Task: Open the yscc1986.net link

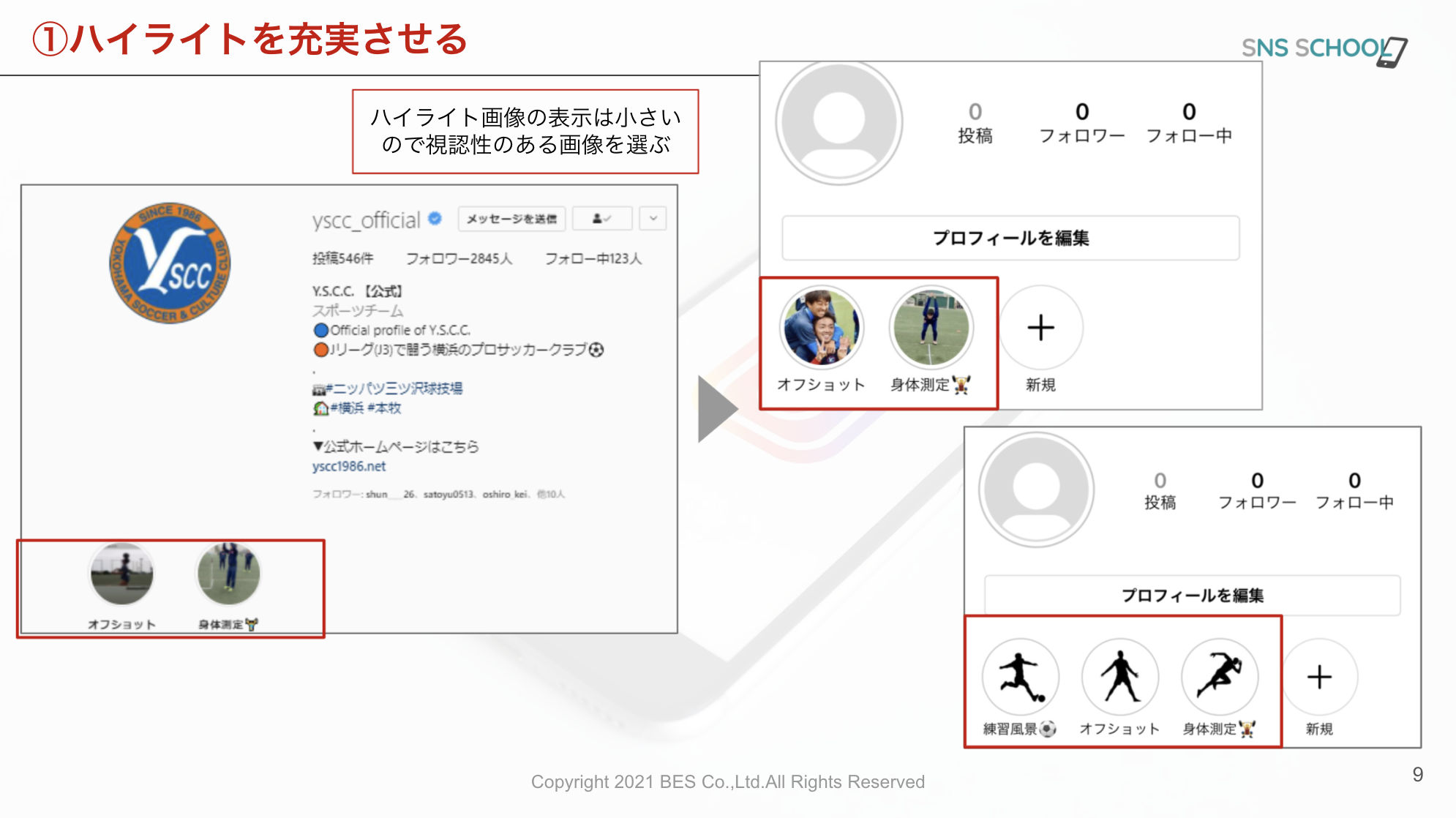Action: coord(349,466)
